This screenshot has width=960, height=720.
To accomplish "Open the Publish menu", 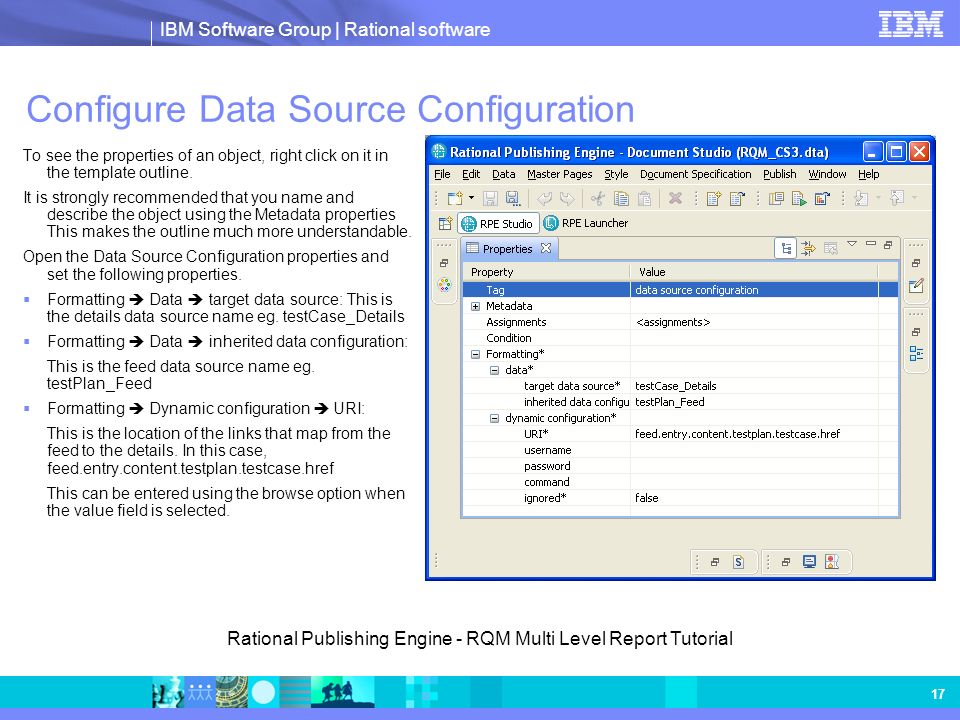I will pos(779,174).
